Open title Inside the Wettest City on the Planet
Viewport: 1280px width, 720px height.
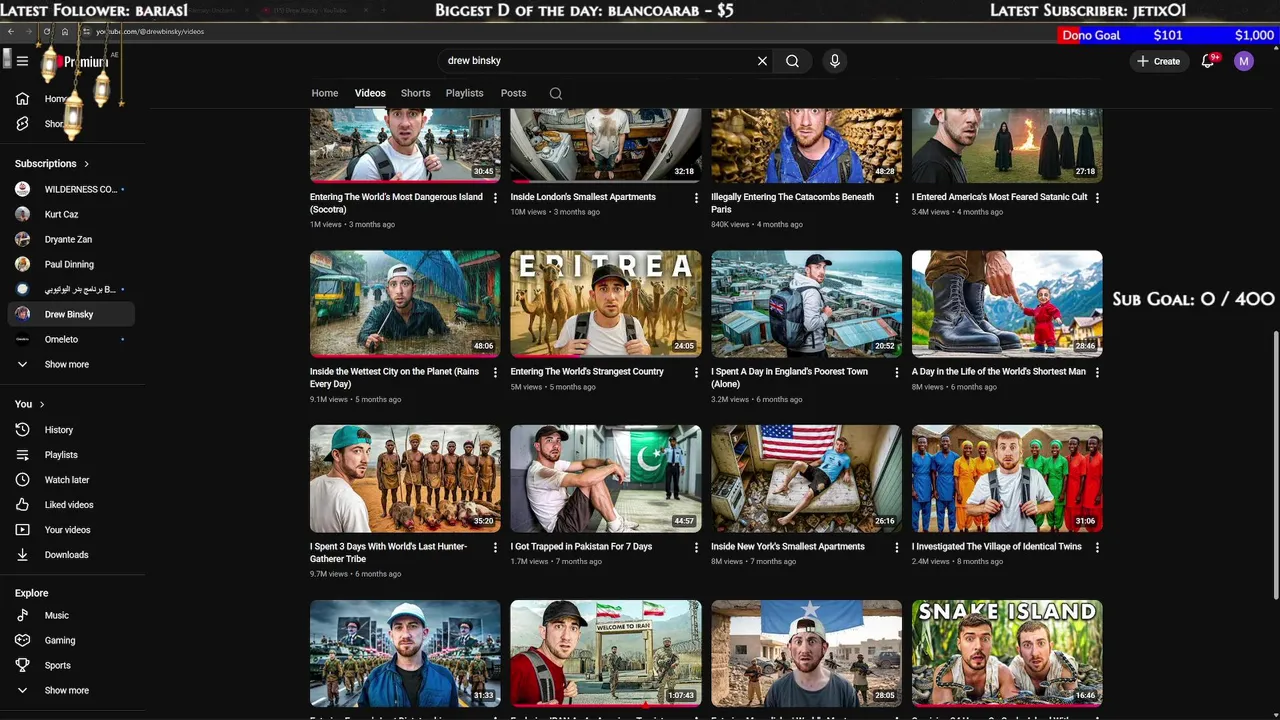tap(394, 378)
